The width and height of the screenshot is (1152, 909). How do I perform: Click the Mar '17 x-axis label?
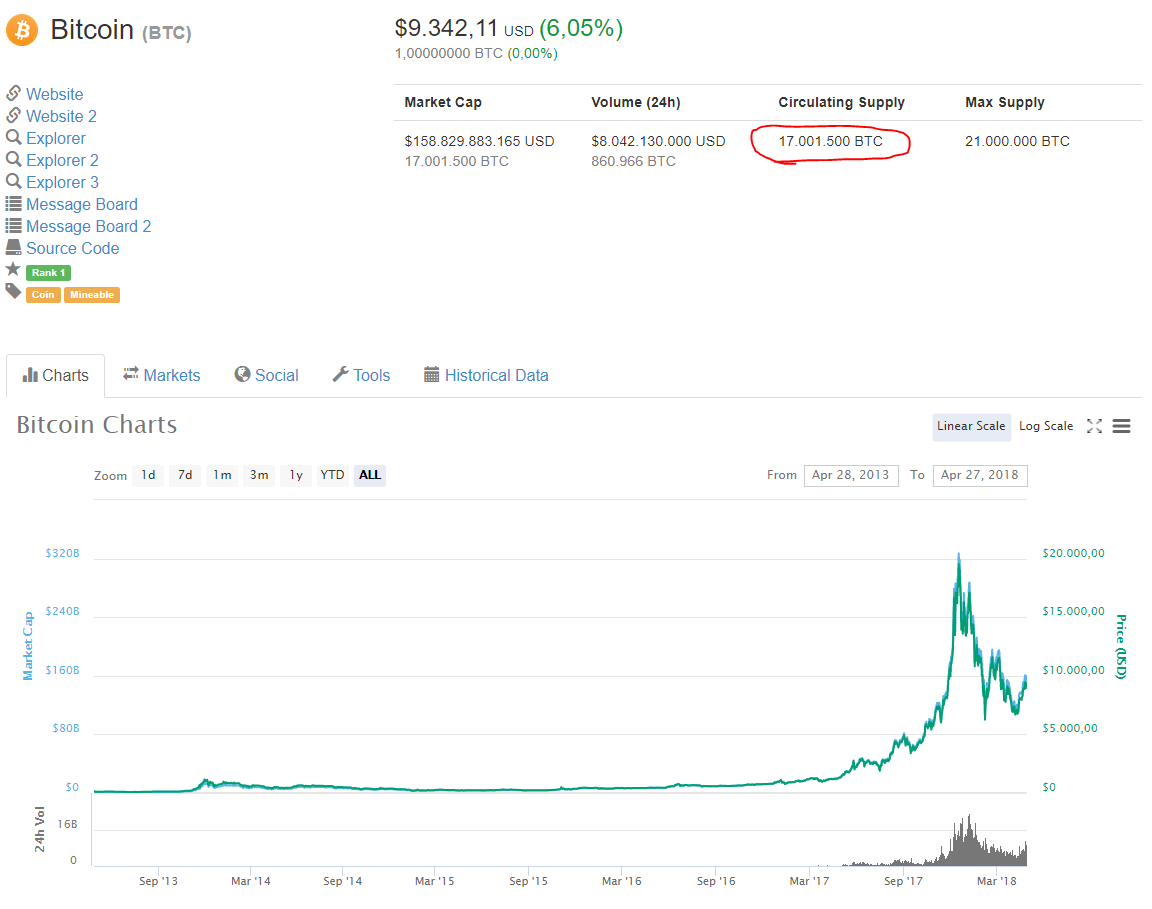[x=809, y=881]
